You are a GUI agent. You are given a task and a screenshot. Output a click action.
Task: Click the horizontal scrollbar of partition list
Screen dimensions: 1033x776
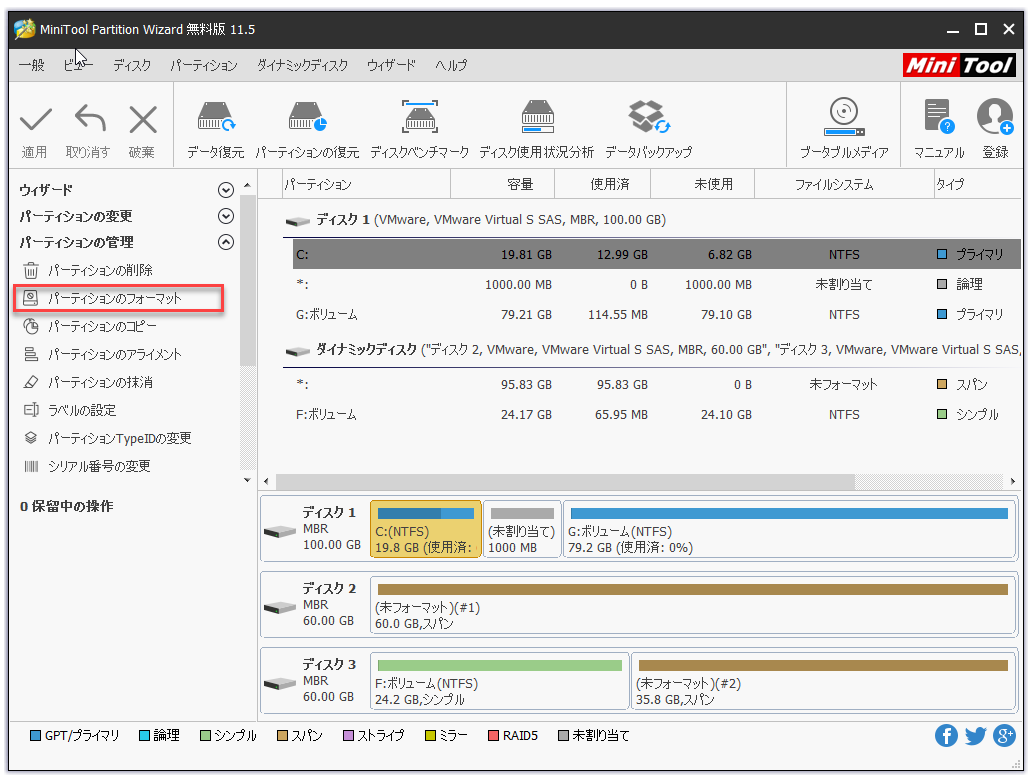tap(565, 482)
